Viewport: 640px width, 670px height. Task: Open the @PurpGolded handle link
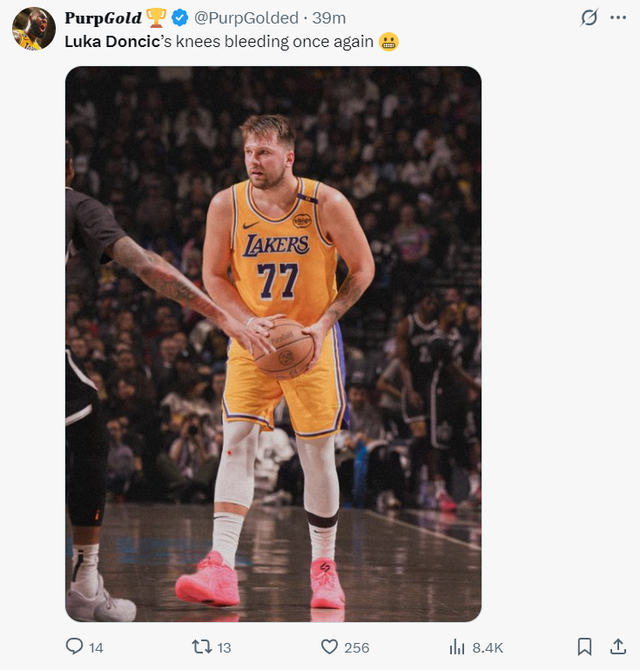pos(245,18)
